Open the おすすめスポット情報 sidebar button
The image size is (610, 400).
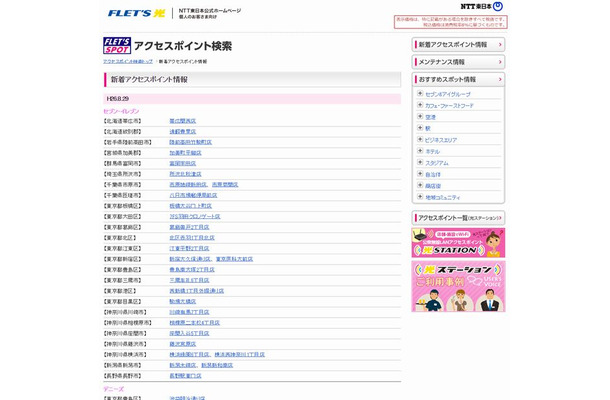(458, 79)
